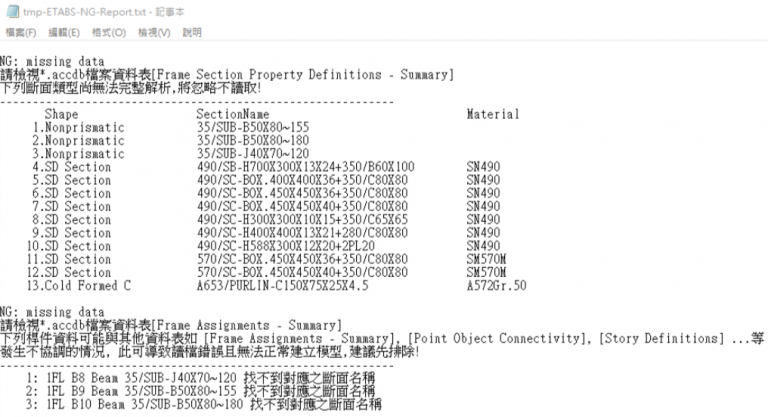
Task: Place cursor on the Shape column header
Action: pyautogui.click(x=61, y=115)
